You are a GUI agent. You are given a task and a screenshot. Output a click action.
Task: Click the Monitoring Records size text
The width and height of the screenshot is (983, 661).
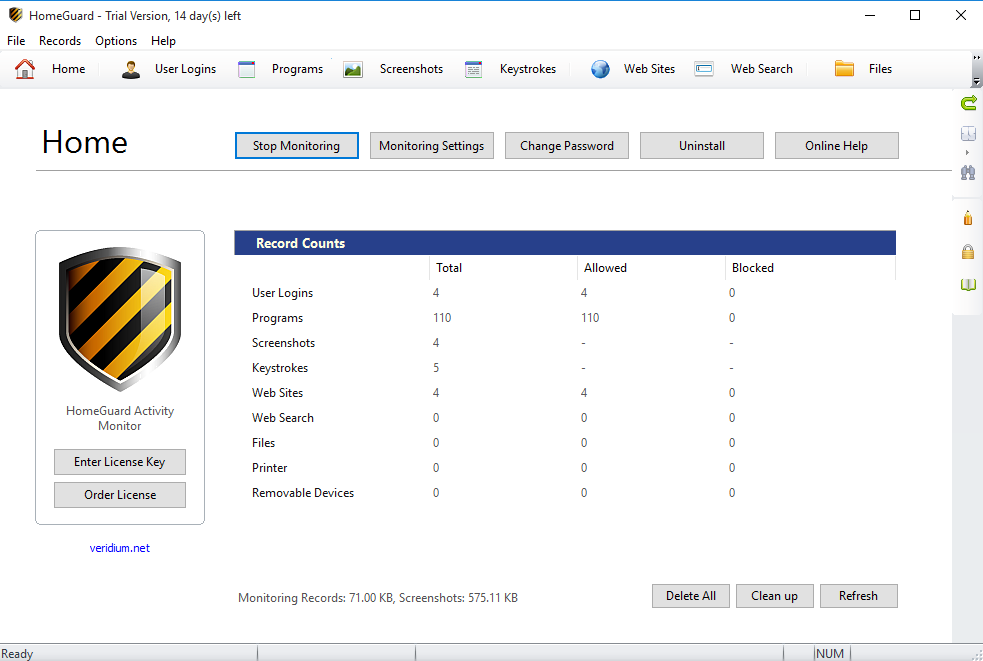(378, 598)
